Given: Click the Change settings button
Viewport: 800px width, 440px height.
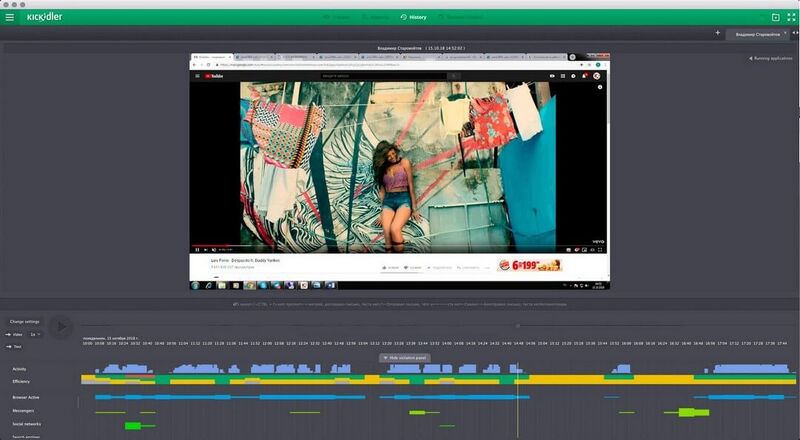Looking at the screenshot, I should 24,322.
